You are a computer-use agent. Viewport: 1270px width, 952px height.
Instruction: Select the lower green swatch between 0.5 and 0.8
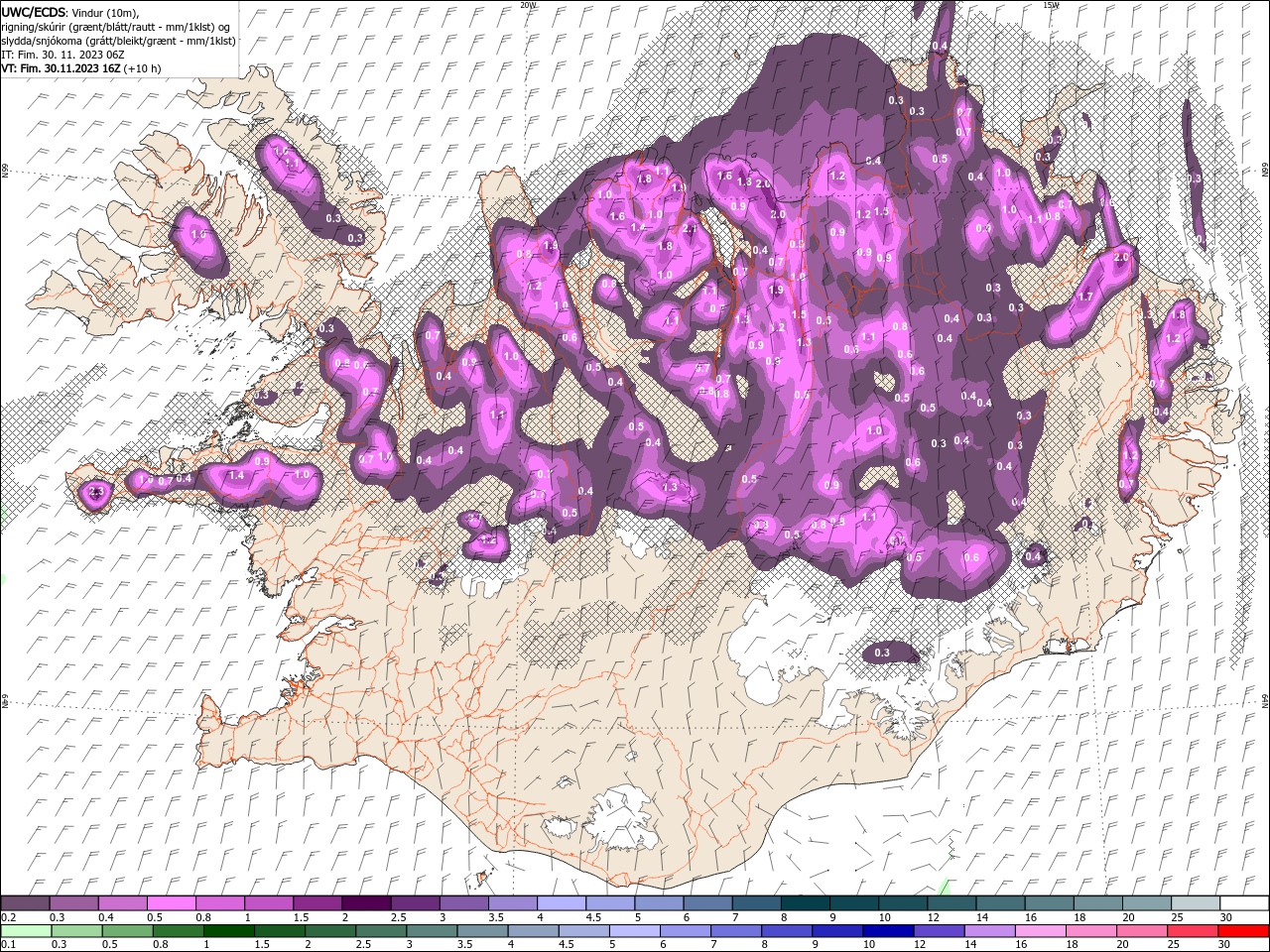(x=128, y=931)
